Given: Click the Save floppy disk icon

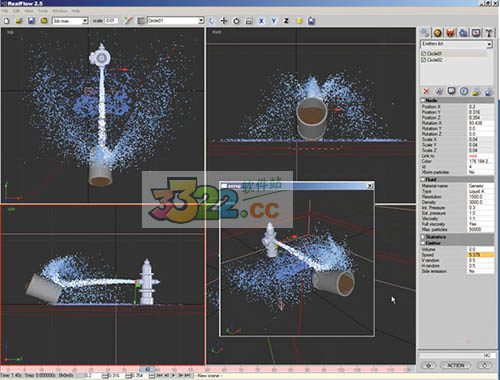Looking at the screenshot, I should pos(31,21).
